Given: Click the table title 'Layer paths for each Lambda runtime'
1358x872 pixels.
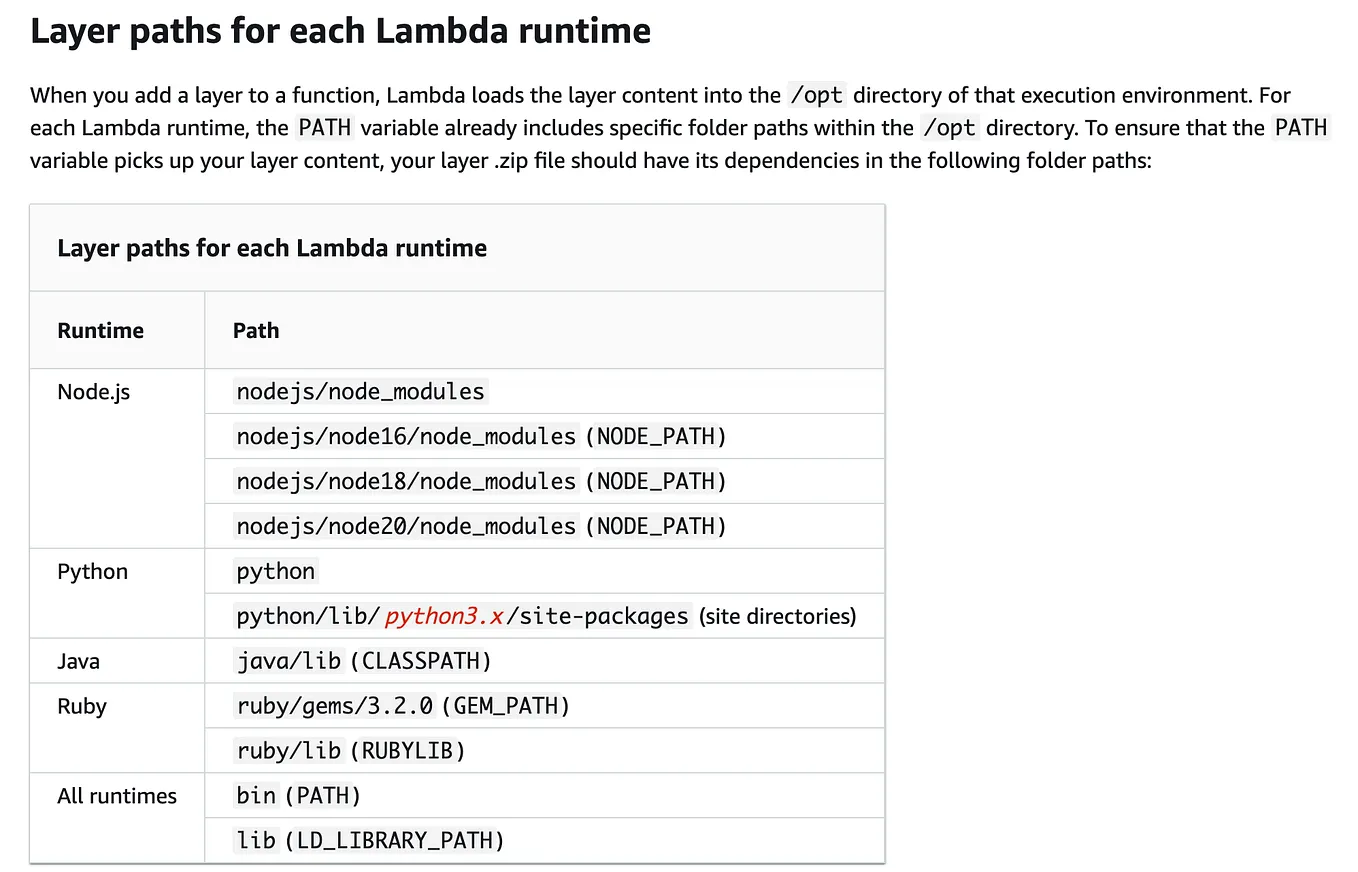Looking at the screenshot, I should (x=272, y=248).
